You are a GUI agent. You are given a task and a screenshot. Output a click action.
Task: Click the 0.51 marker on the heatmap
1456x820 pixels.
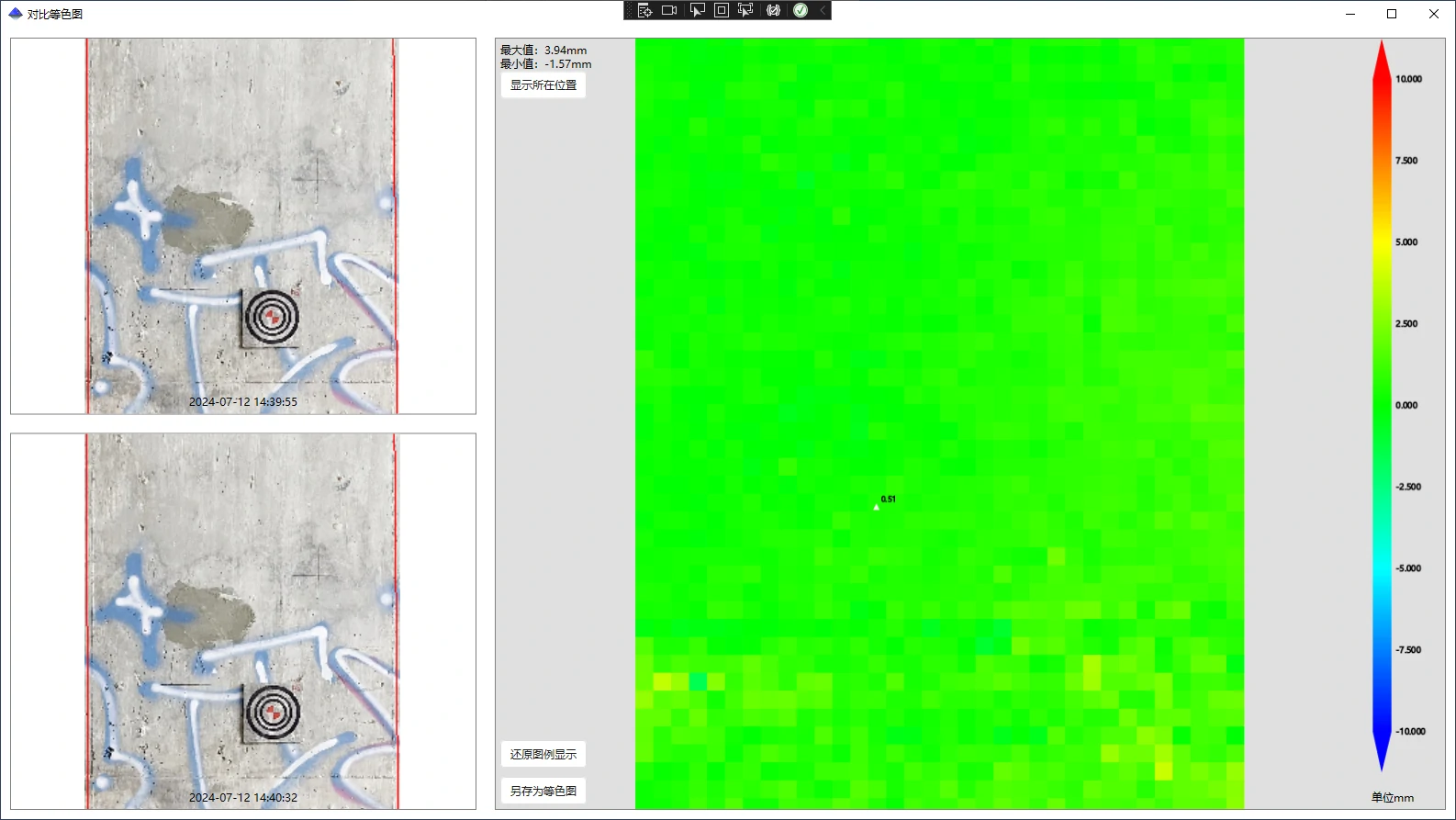click(x=877, y=506)
